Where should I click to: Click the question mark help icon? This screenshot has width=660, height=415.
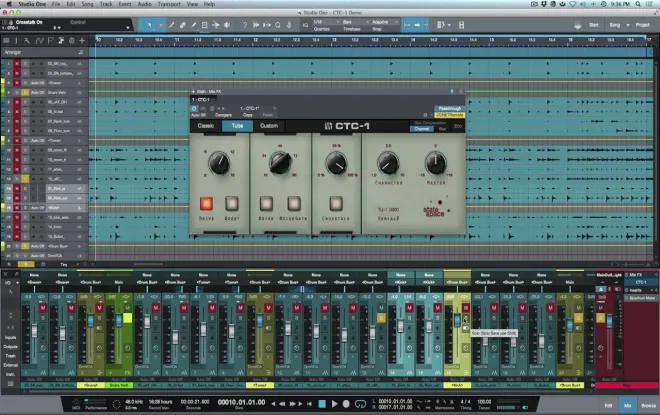[245, 25]
